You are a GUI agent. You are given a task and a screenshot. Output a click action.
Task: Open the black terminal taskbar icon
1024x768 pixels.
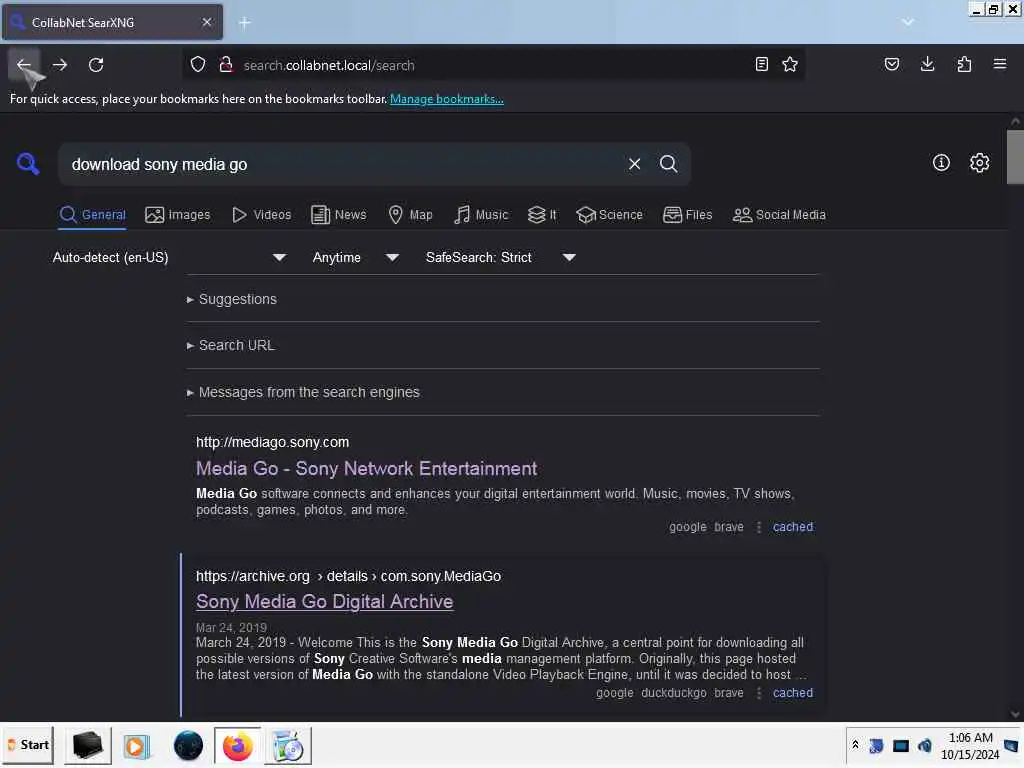pos(88,745)
